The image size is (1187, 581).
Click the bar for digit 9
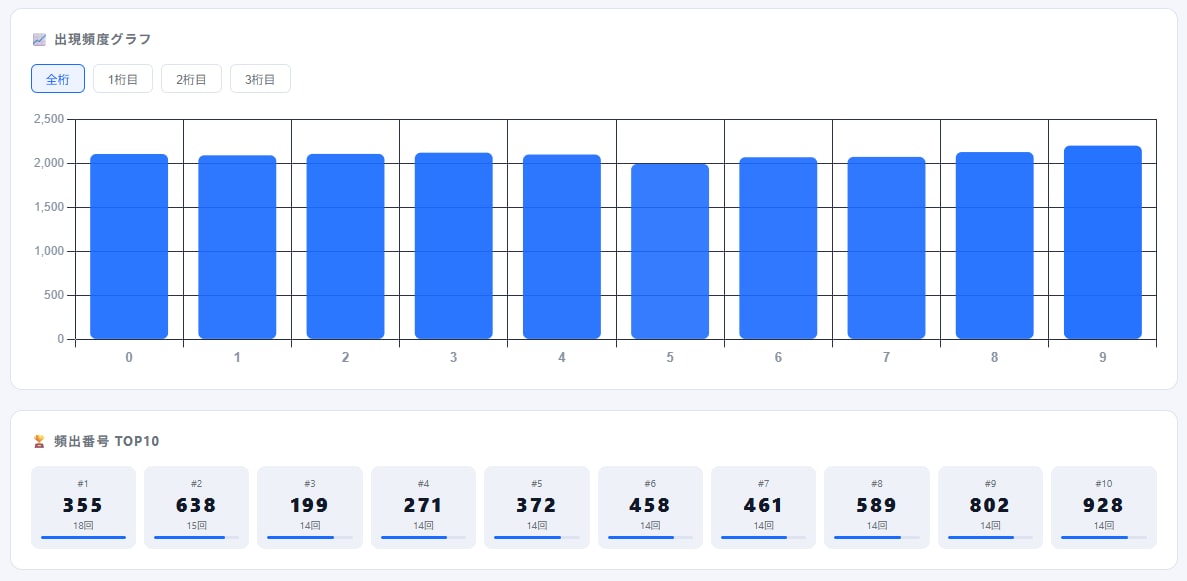tap(1102, 242)
